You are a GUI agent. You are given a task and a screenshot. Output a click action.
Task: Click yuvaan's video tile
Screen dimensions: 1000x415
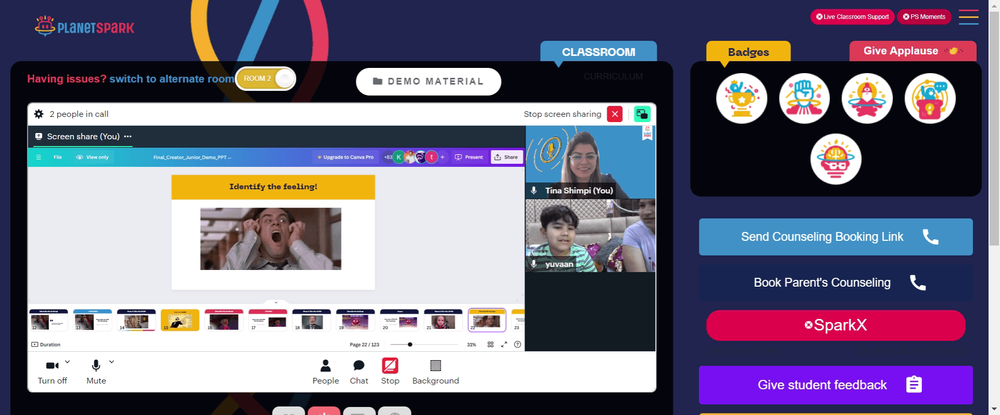pyautogui.click(x=591, y=235)
